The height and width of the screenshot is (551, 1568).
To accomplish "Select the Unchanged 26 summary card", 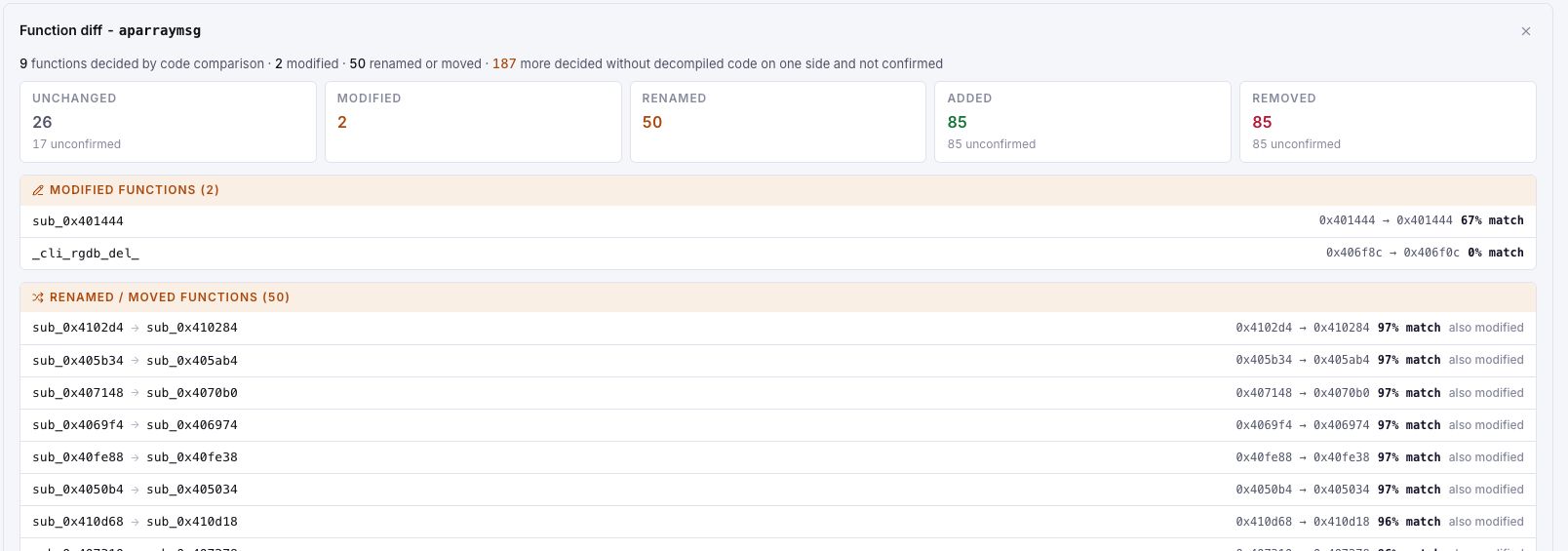I will pos(168,122).
